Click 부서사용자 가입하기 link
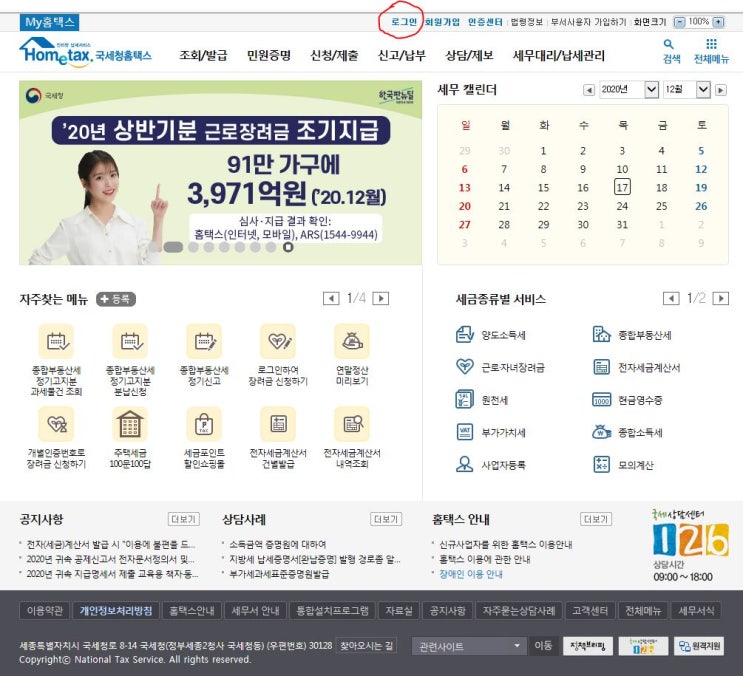The image size is (743, 676). click(x=588, y=22)
